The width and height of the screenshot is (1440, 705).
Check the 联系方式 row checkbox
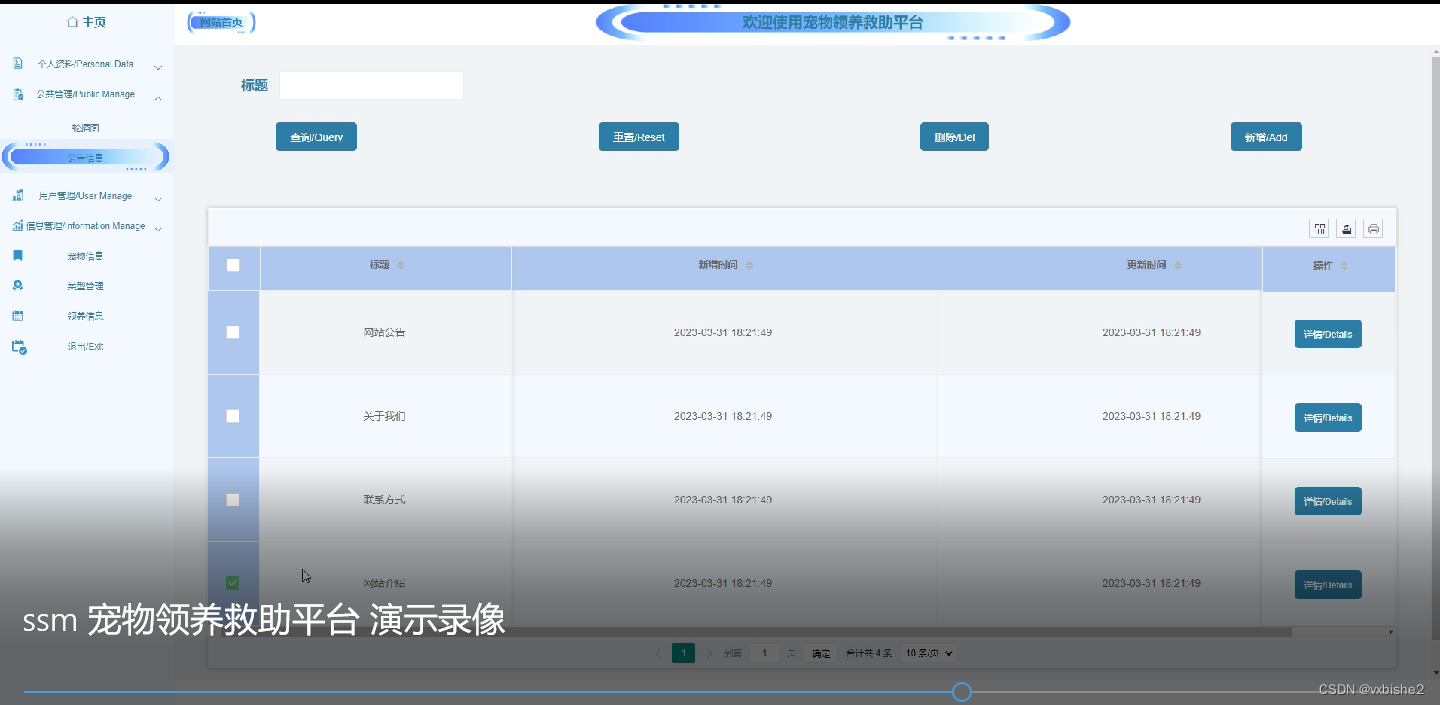[233, 499]
